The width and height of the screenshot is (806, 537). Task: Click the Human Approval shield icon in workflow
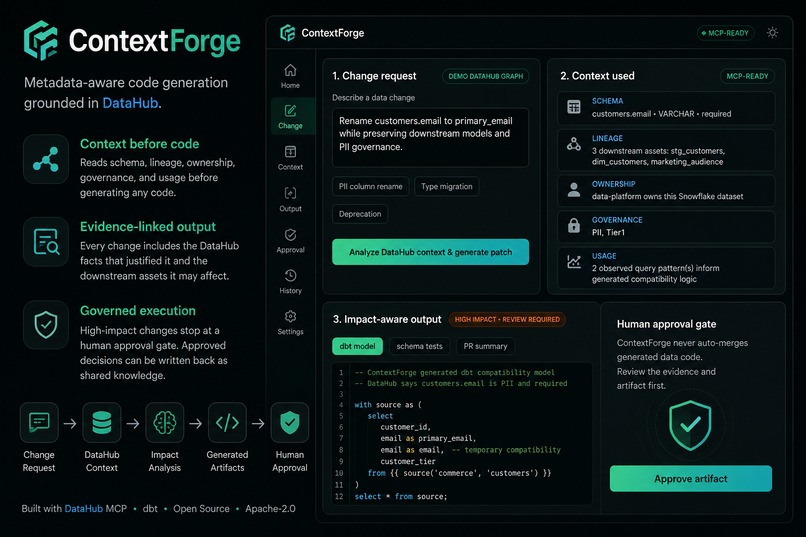pos(290,422)
